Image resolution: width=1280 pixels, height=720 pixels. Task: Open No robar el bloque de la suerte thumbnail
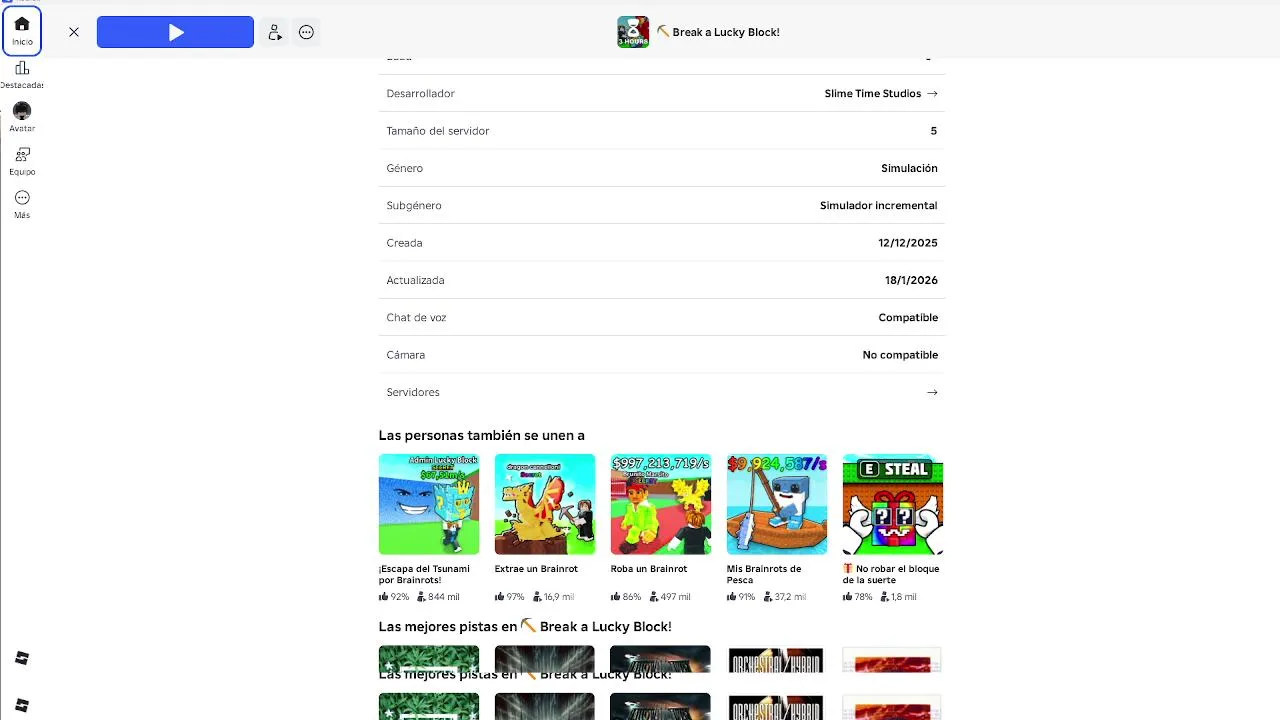coord(893,504)
